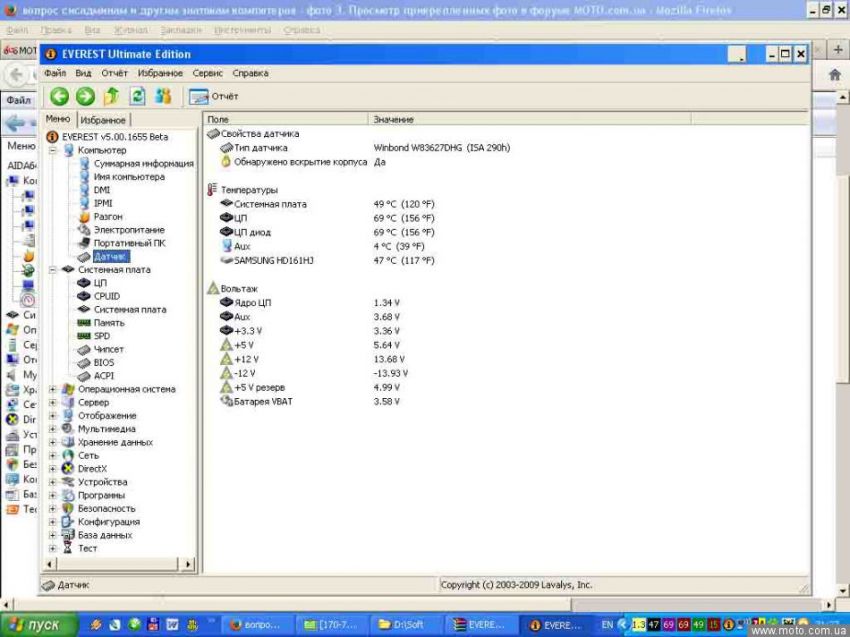Select the SAMSUNG HD161HJ temperature row
The image size is (850, 637).
pyautogui.click(x=326, y=261)
